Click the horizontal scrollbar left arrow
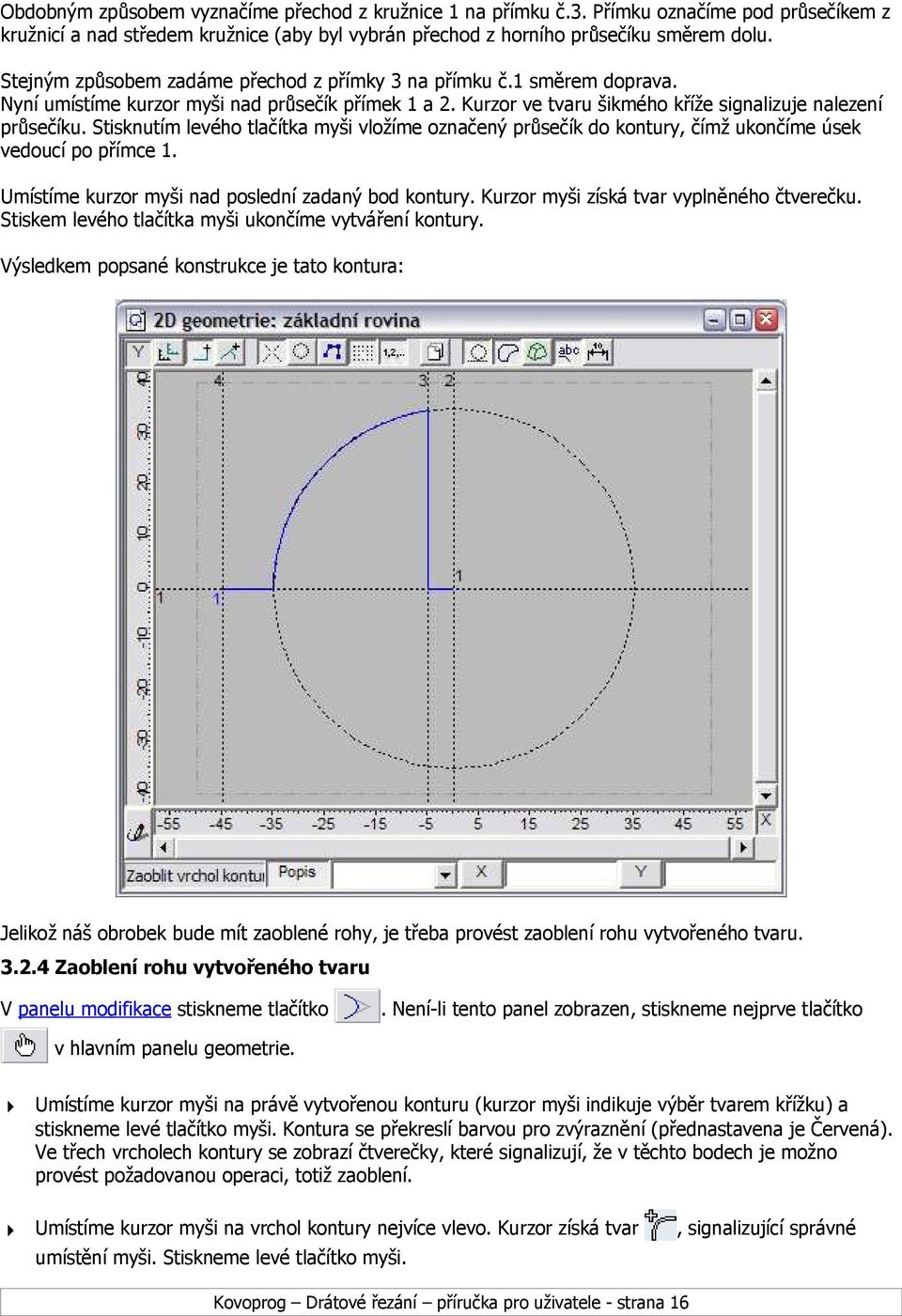Screen dimensions: 902x1316 coord(163,847)
